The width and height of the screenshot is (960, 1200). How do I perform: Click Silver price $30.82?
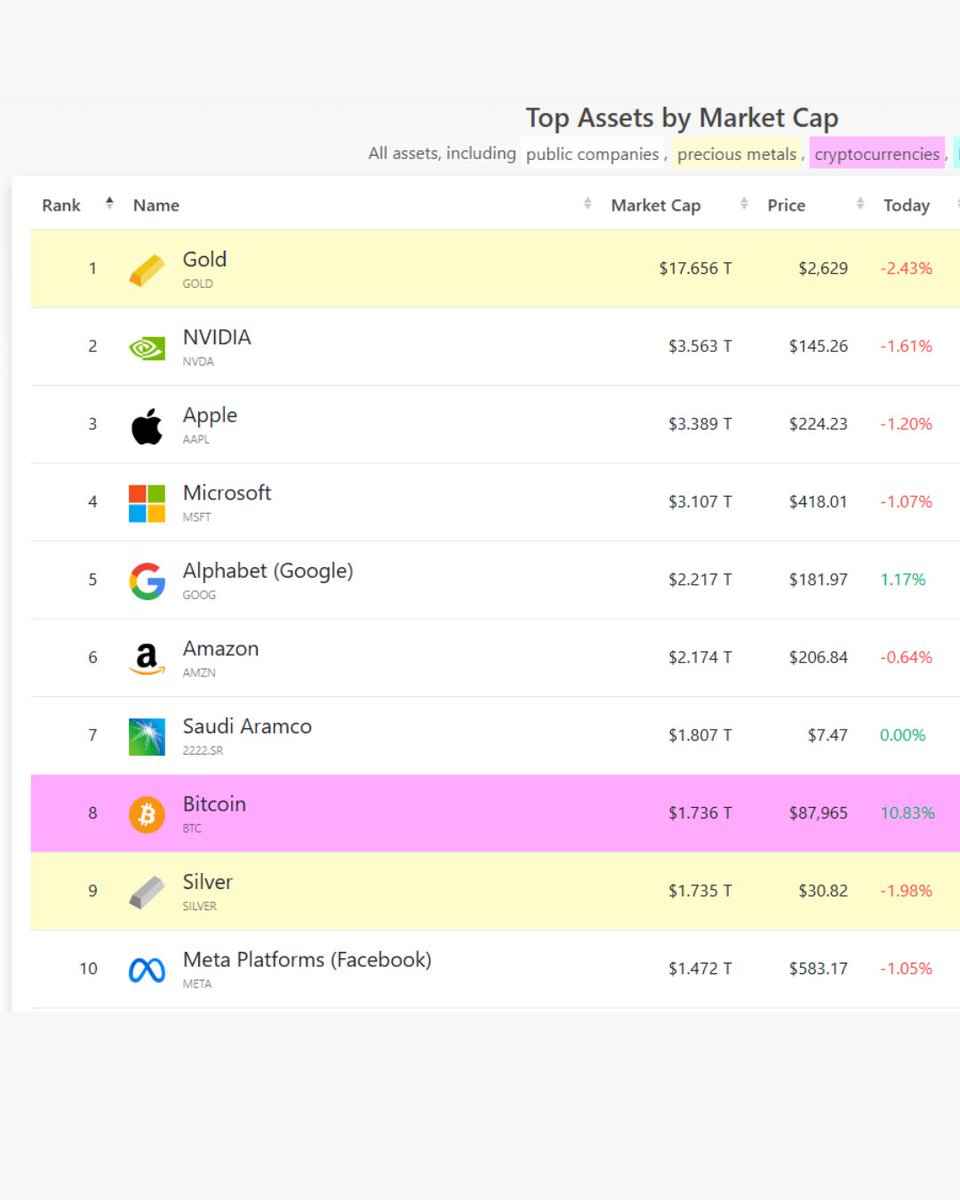823,891
